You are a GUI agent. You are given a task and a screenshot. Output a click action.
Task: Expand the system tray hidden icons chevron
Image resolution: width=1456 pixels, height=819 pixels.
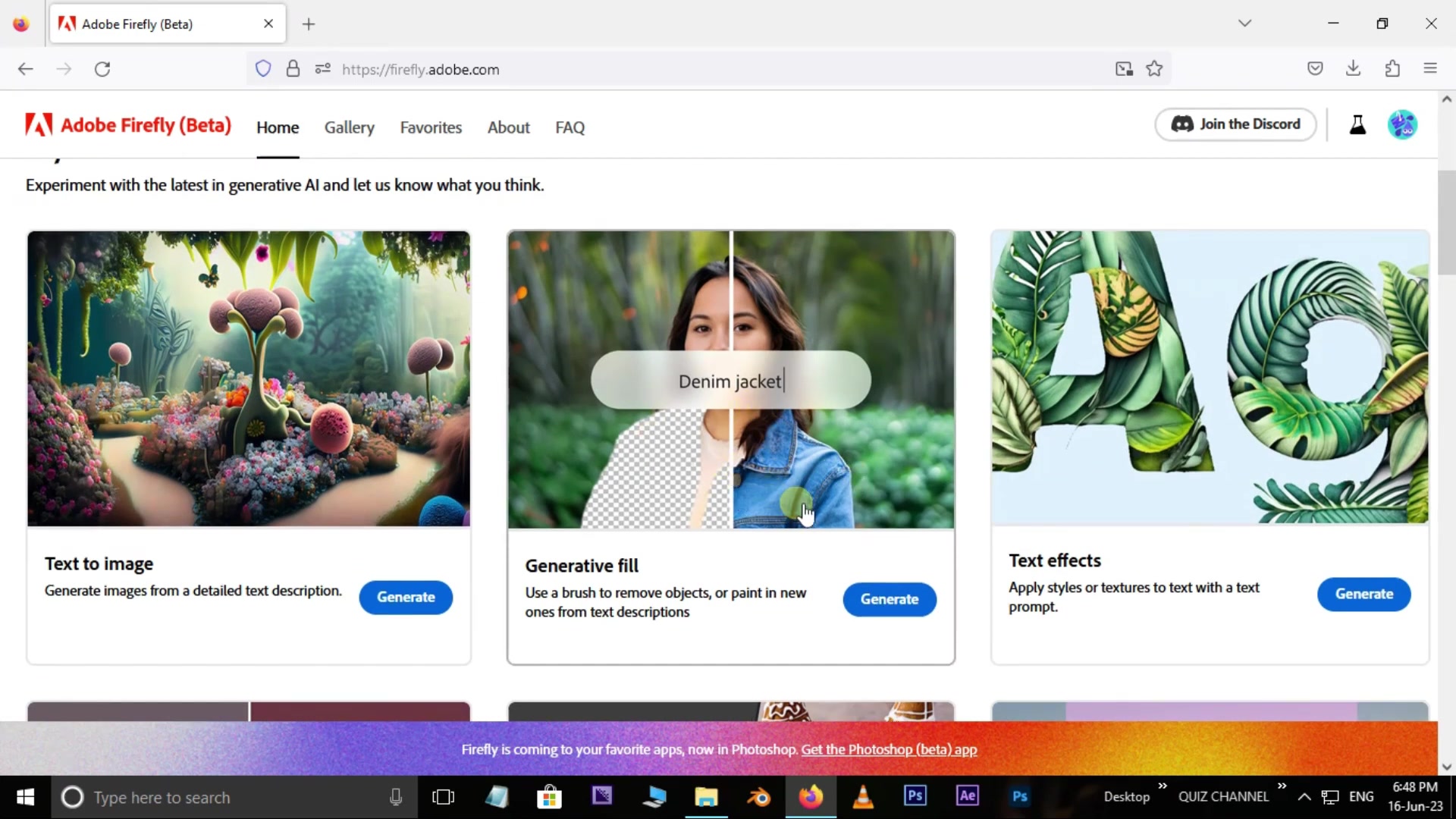click(x=1304, y=797)
